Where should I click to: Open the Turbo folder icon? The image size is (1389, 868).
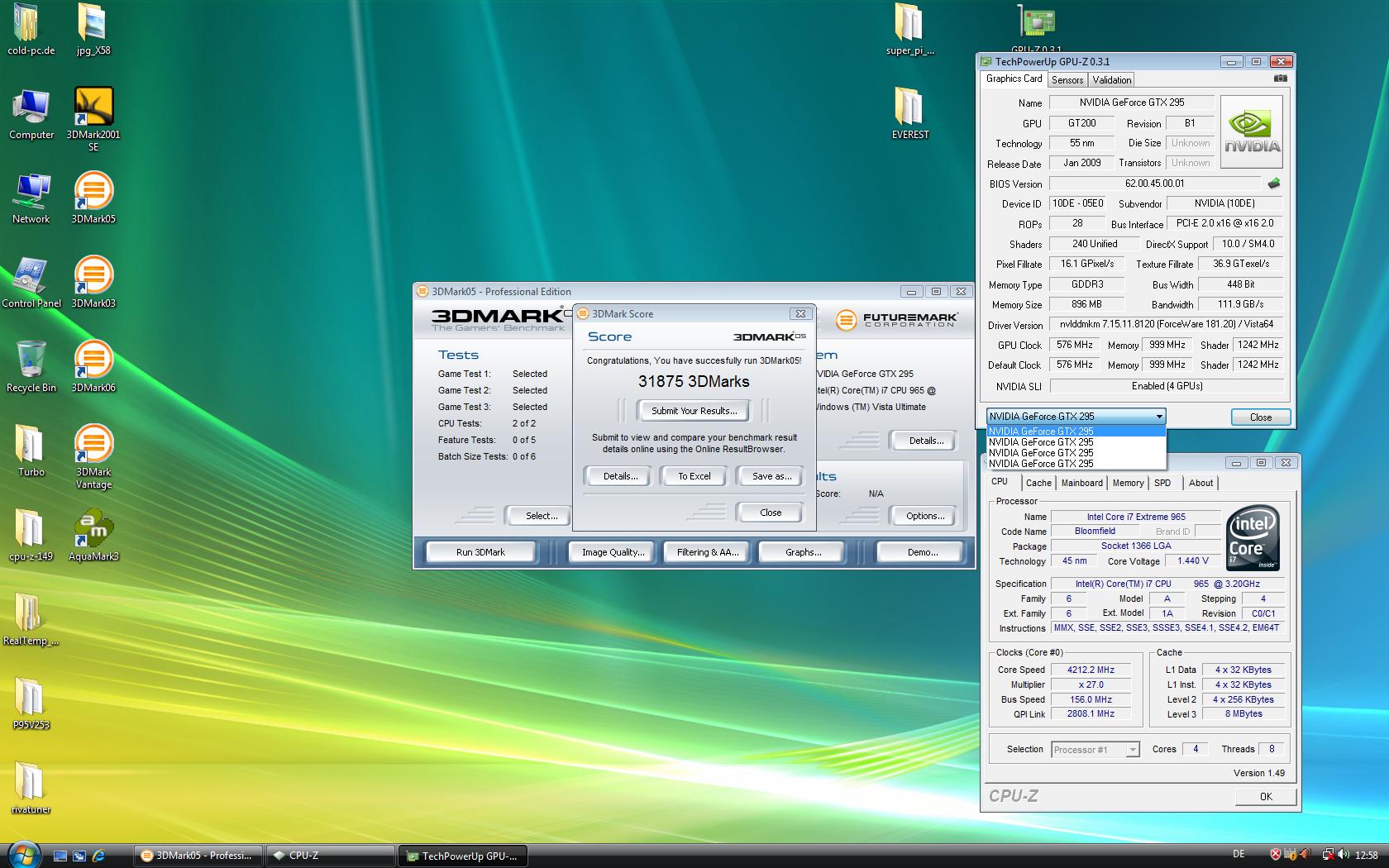pyautogui.click(x=31, y=452)
